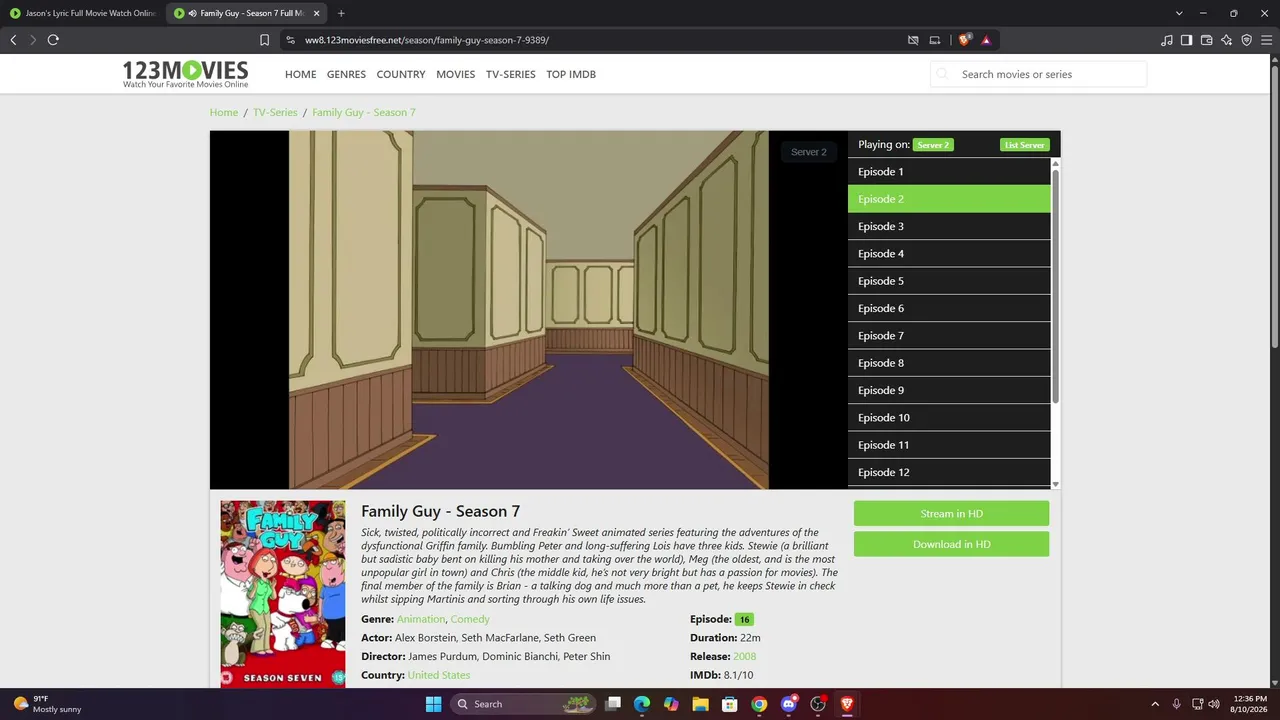Image resolution: width=1280 pixels, height=720 pixels.
Task: Open Microsoft Store from the taskbar
Action: pyautogui.click(x=730, y=704)
